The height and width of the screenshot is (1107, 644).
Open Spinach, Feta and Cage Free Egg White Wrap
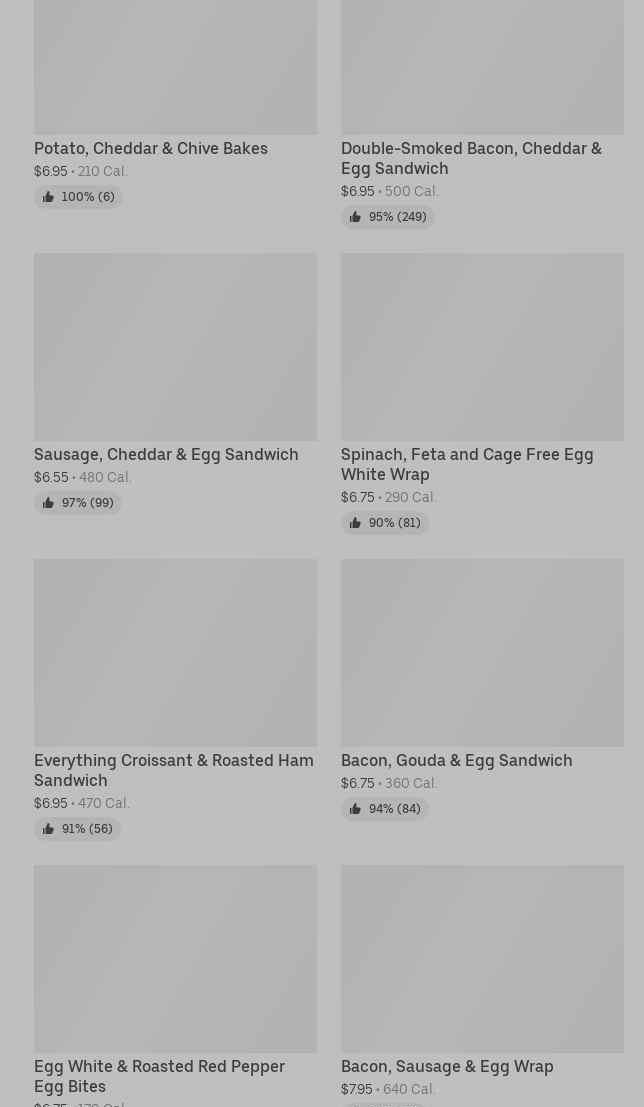click(467, 464)
